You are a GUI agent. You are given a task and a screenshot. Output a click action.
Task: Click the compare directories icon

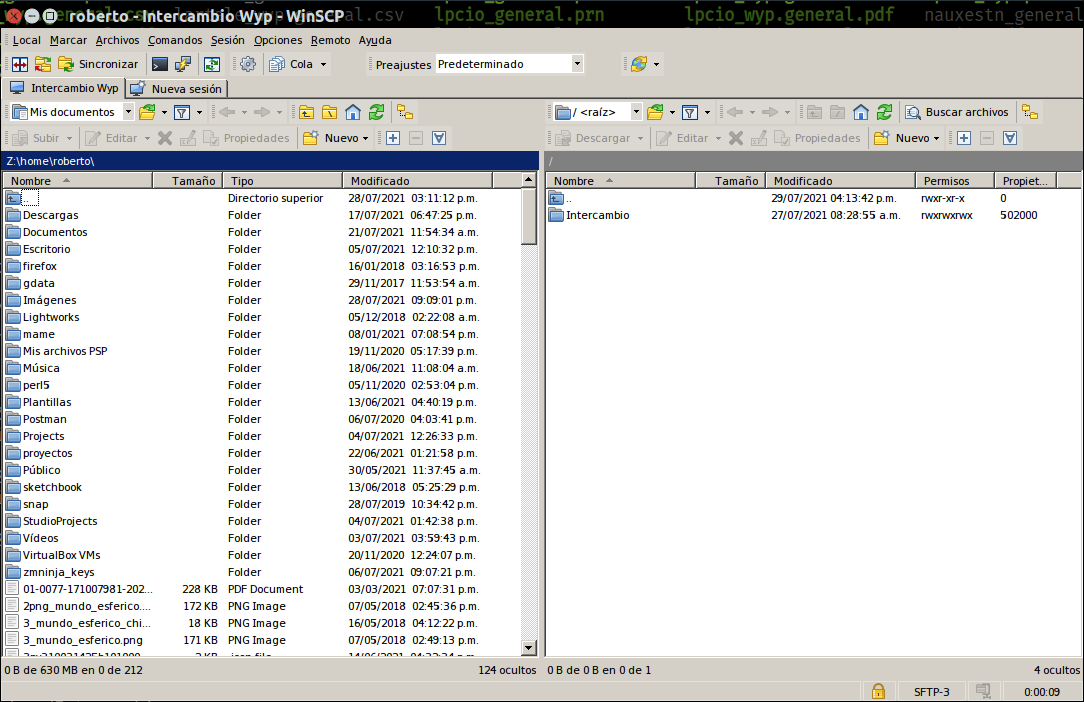coord(20,64)
